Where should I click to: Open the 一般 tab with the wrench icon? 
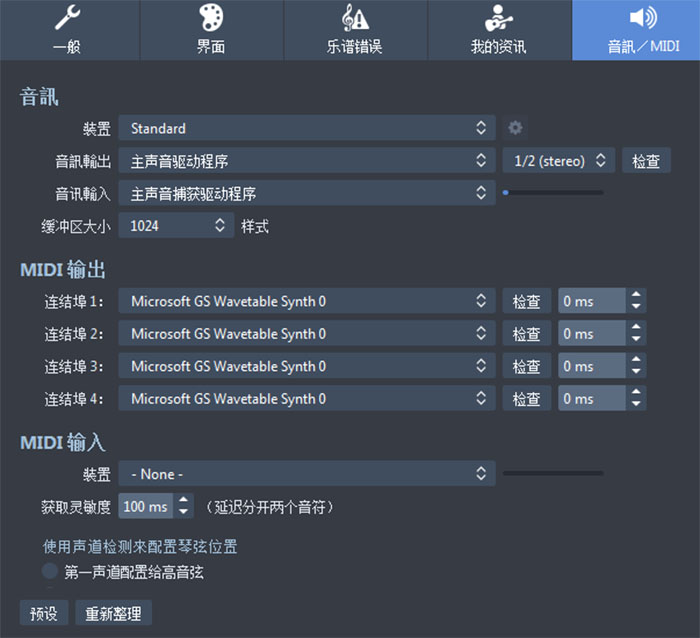tap(70, 30)
